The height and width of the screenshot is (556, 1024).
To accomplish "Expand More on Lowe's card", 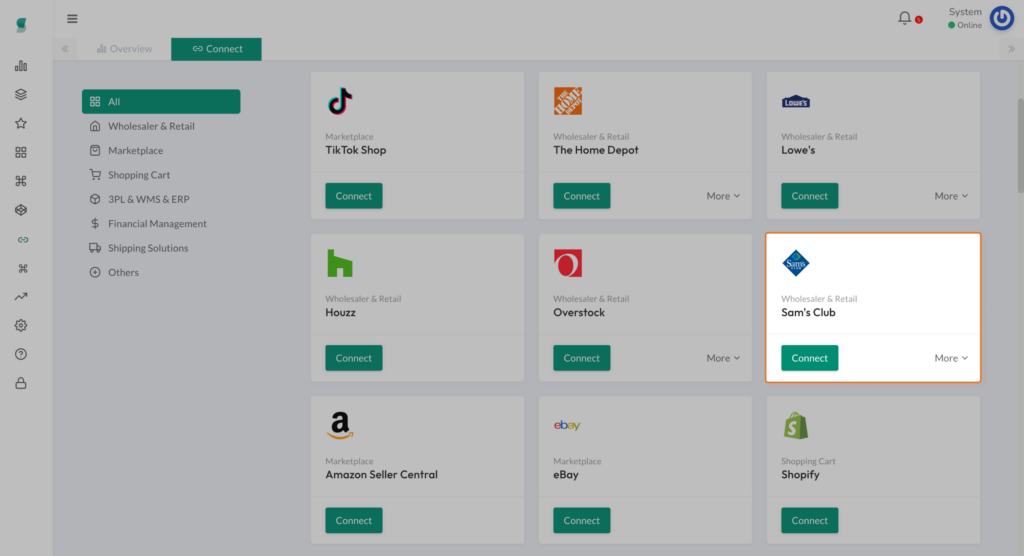I will click(951, 196).
